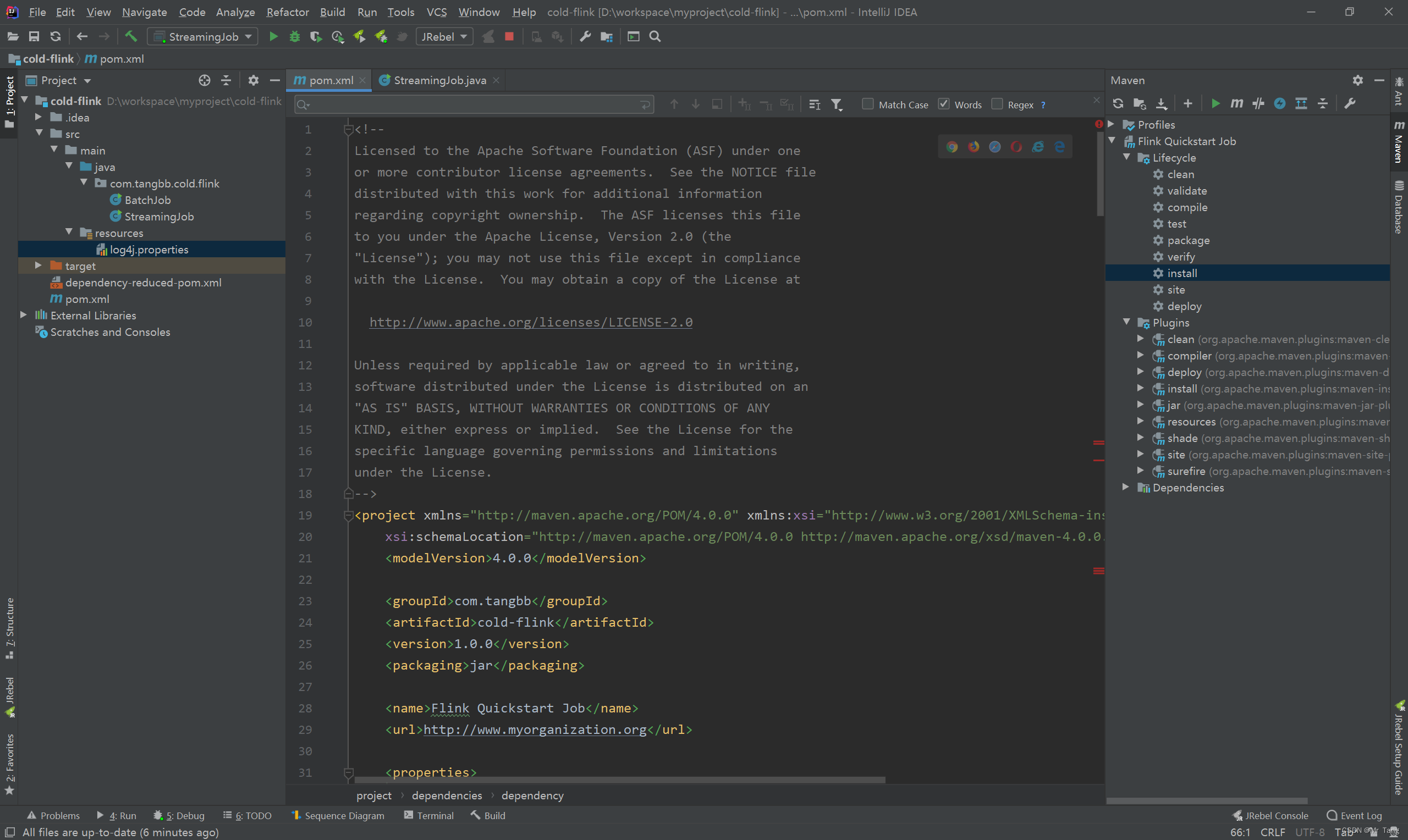Click the green Run button in toolbar

click(273, 37)
